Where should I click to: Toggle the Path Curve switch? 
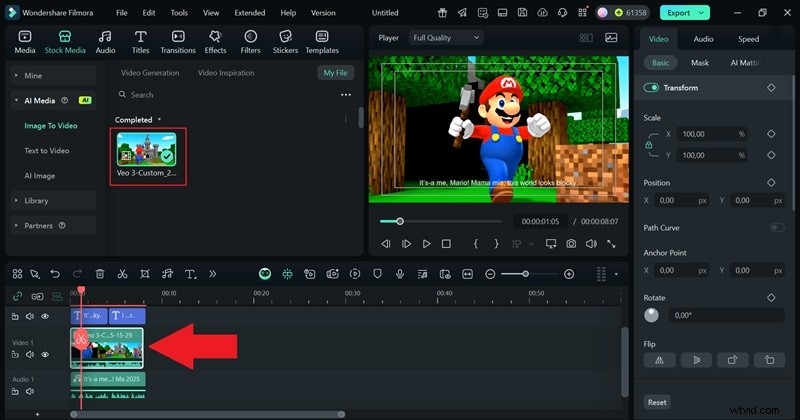pos(777,228)
